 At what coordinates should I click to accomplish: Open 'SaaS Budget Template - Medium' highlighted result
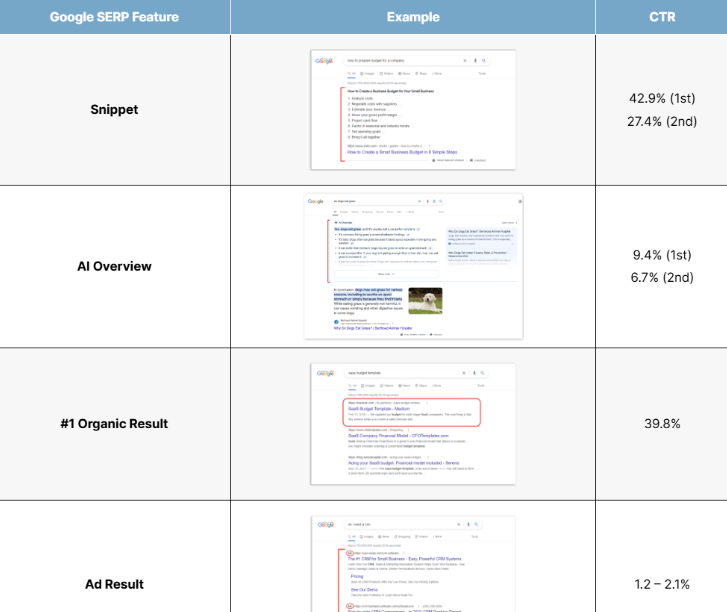pos(381,408)
